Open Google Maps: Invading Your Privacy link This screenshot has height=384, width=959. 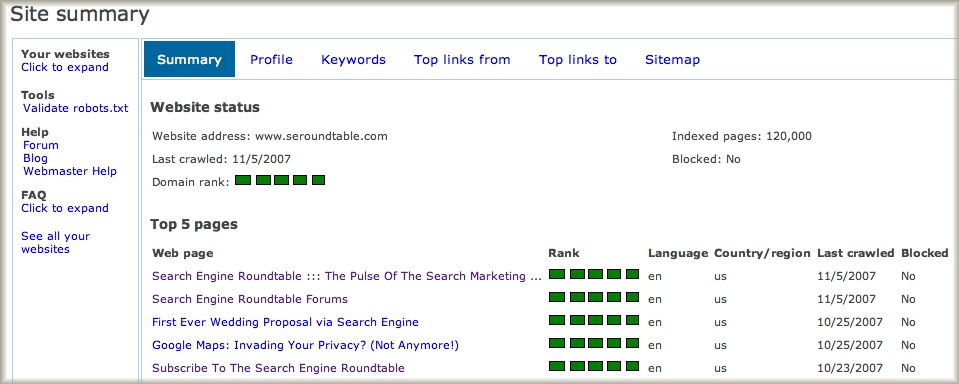coord(305,345)
